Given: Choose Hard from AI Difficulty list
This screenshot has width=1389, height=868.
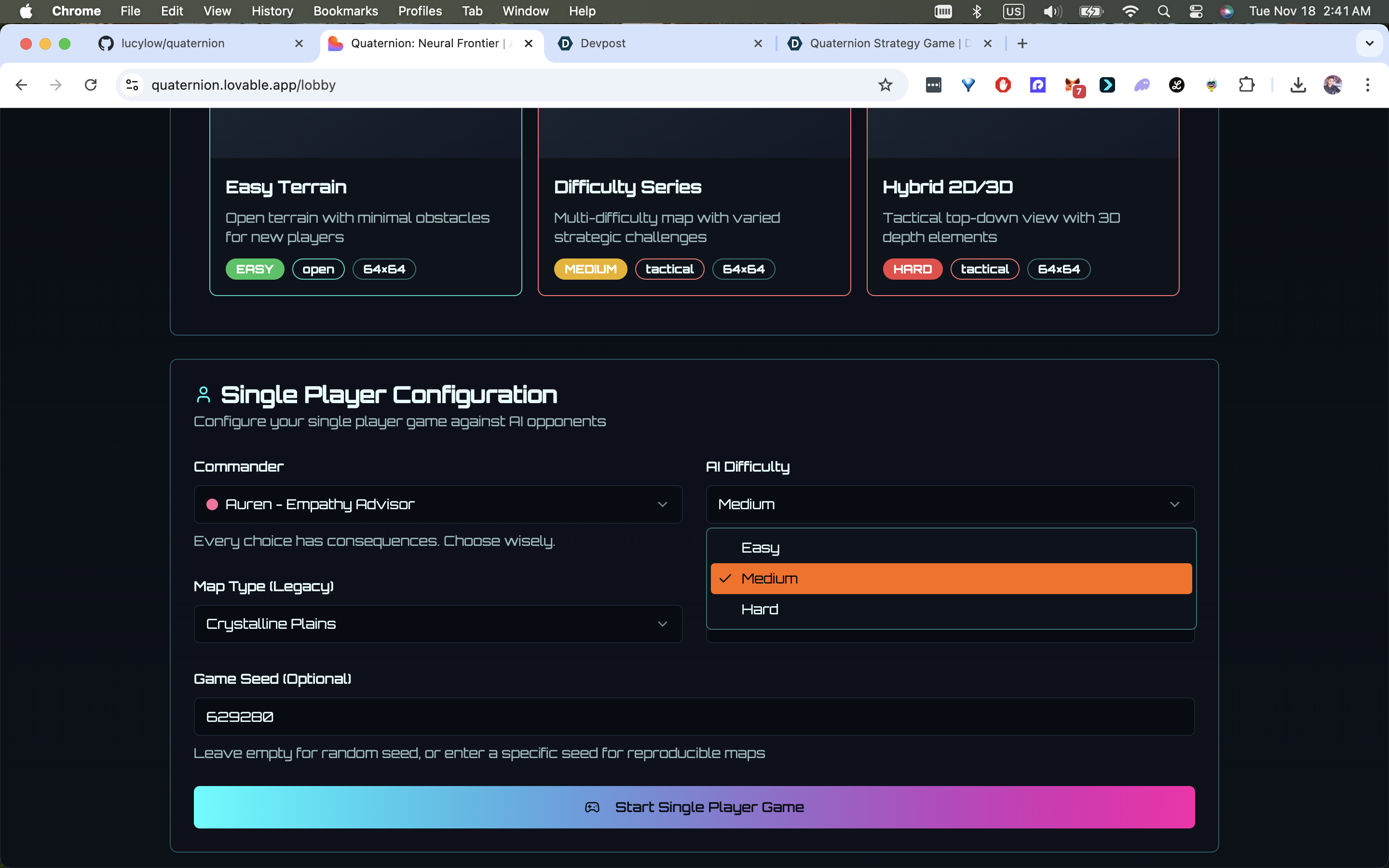Looking at the screenshot, I should pyautogui.click(x=759, y=609).
